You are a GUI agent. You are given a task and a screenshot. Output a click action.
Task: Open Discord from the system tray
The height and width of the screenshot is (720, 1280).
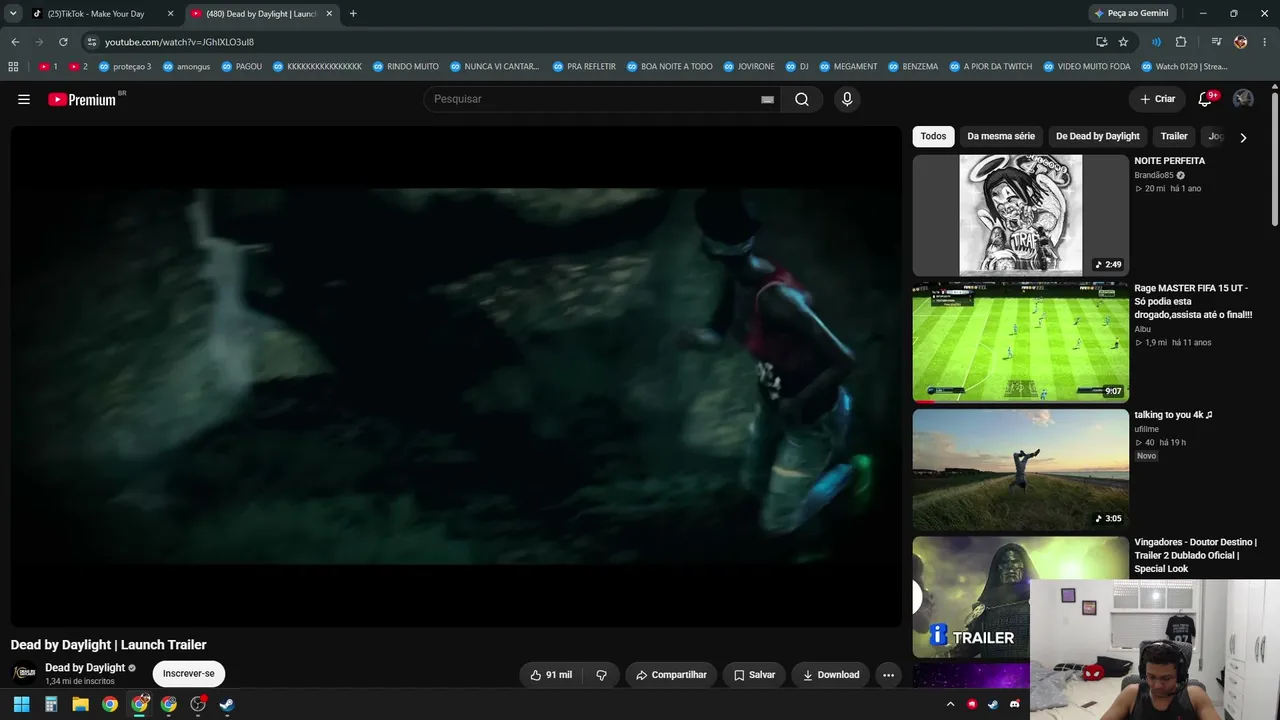tap(1015, 704)
